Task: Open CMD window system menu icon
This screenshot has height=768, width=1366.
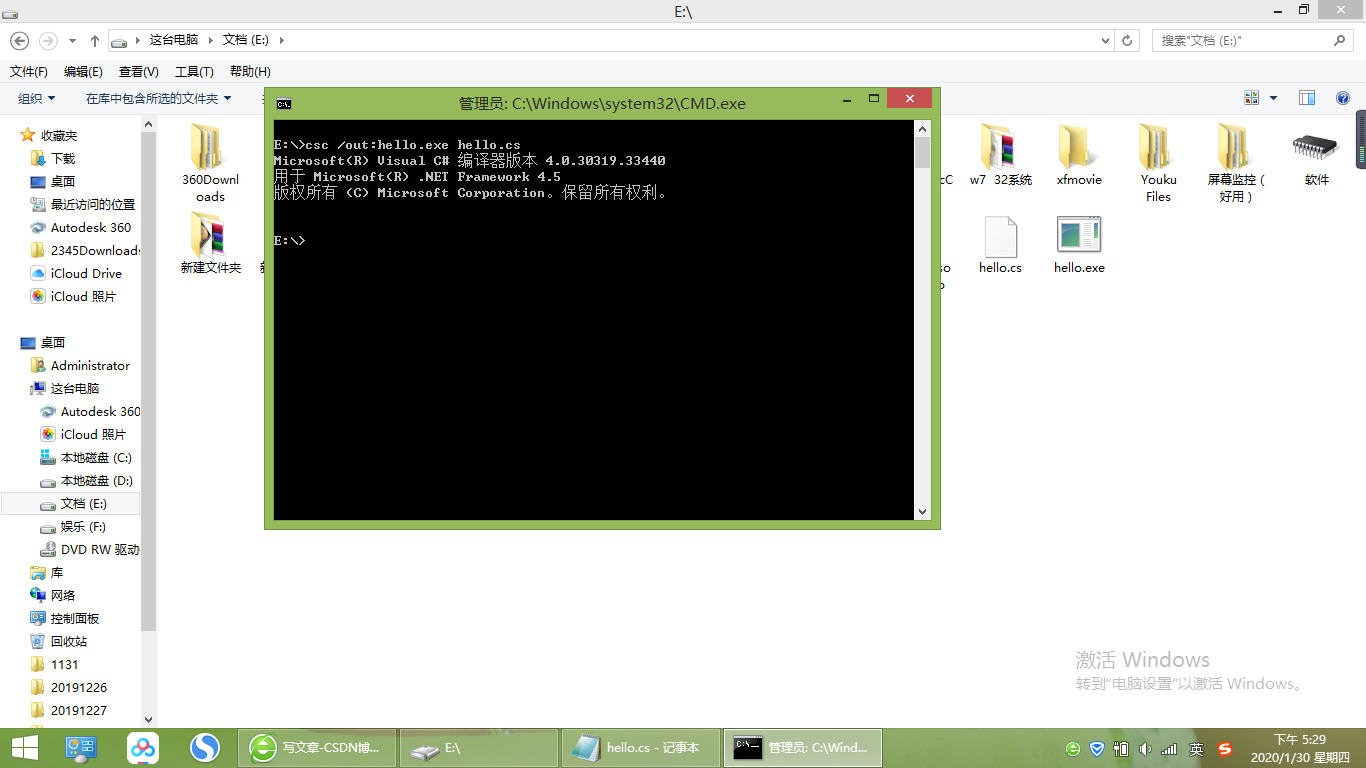Action: pyautogui.click(x=284, y=103)
